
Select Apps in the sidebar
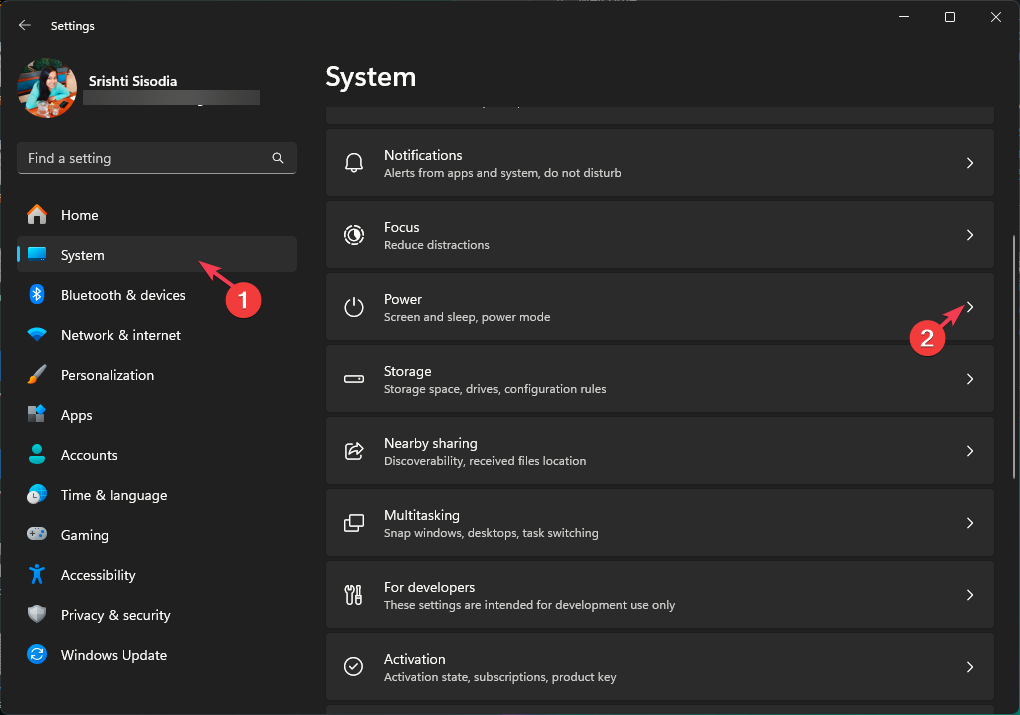pos(76,415)
